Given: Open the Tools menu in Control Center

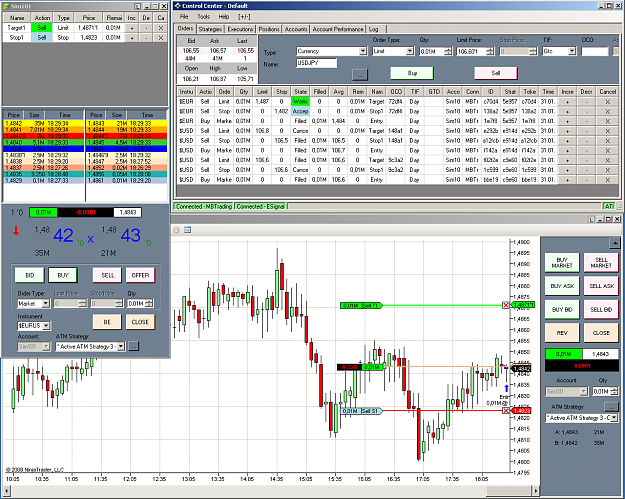Looking at the screenshot, I should (203, 17).
